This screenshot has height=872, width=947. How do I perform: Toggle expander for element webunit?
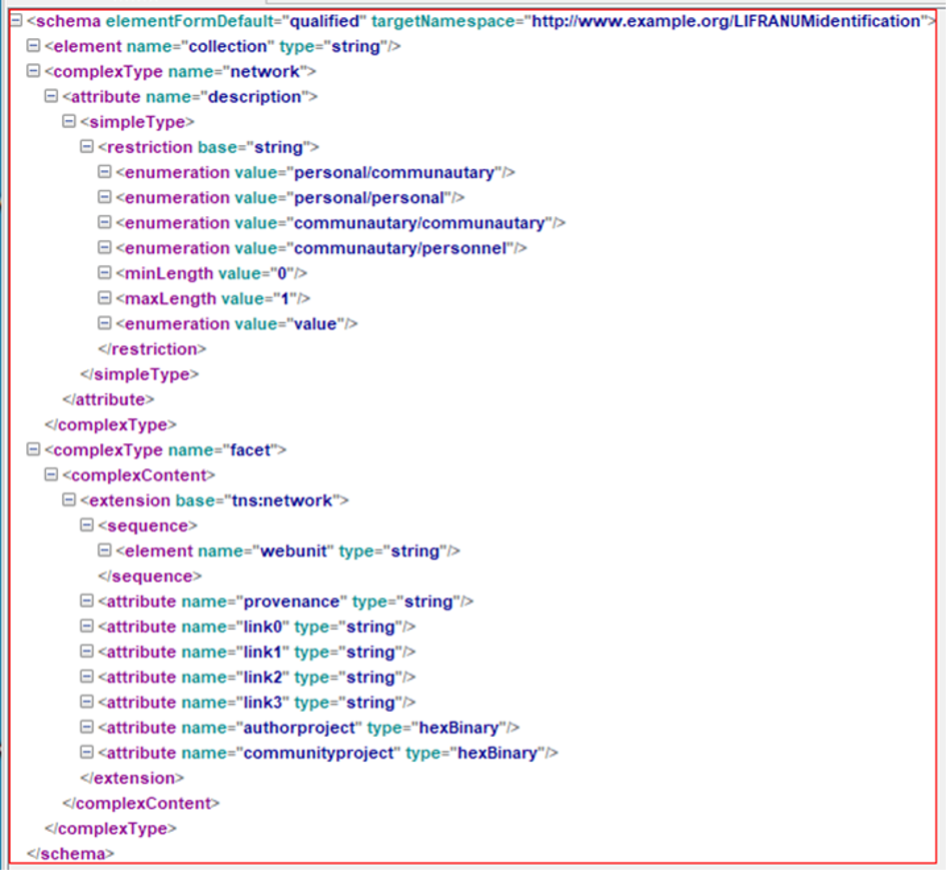(104, 550)
